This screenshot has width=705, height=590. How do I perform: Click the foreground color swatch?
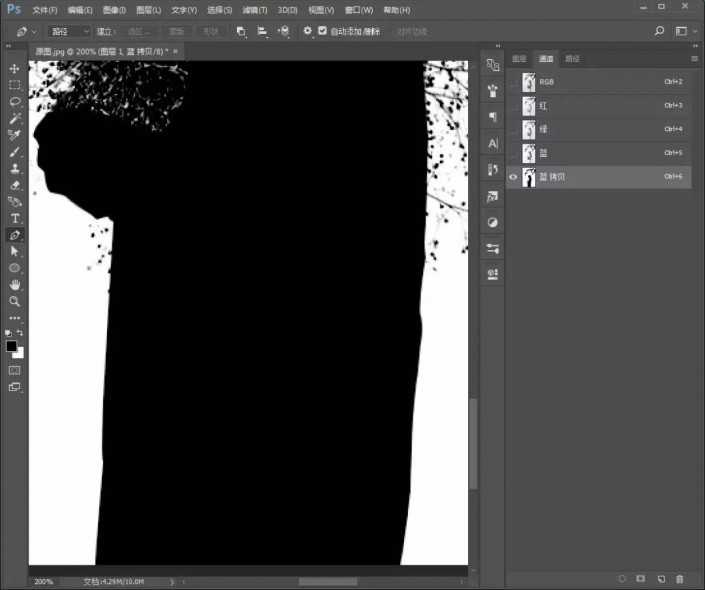(11, 346)
